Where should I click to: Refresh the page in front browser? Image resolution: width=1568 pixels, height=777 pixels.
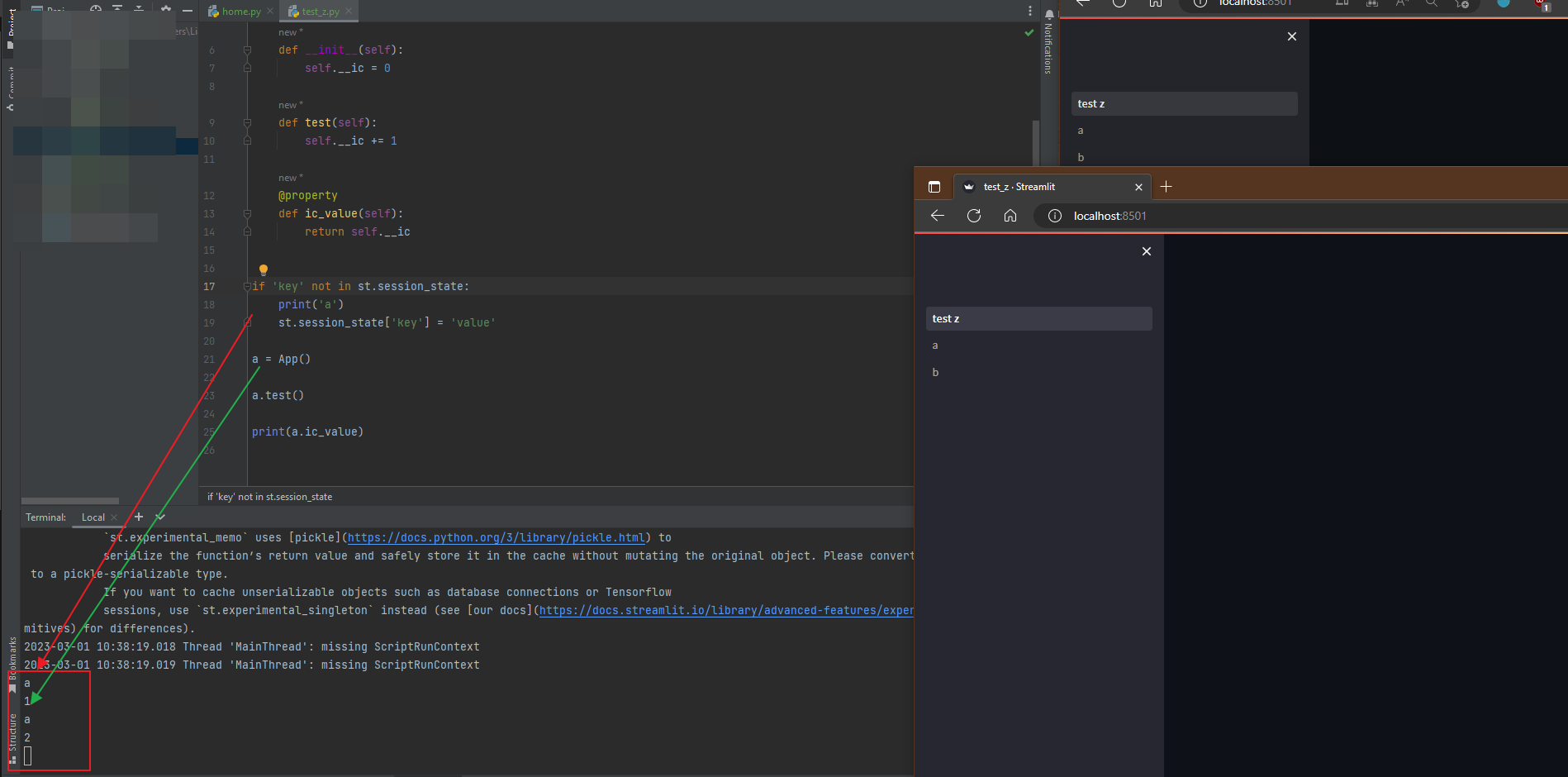pyautogui.click(x=974, y=216)
